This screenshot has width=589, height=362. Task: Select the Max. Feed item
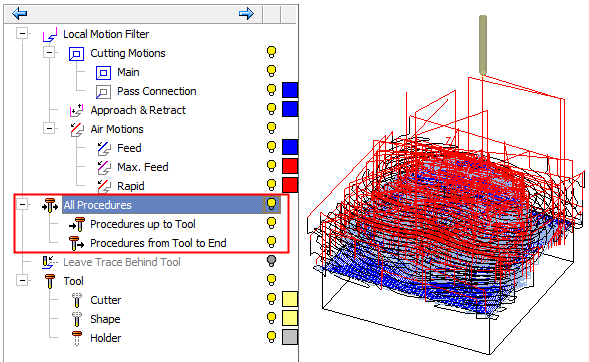click(143, 167)
